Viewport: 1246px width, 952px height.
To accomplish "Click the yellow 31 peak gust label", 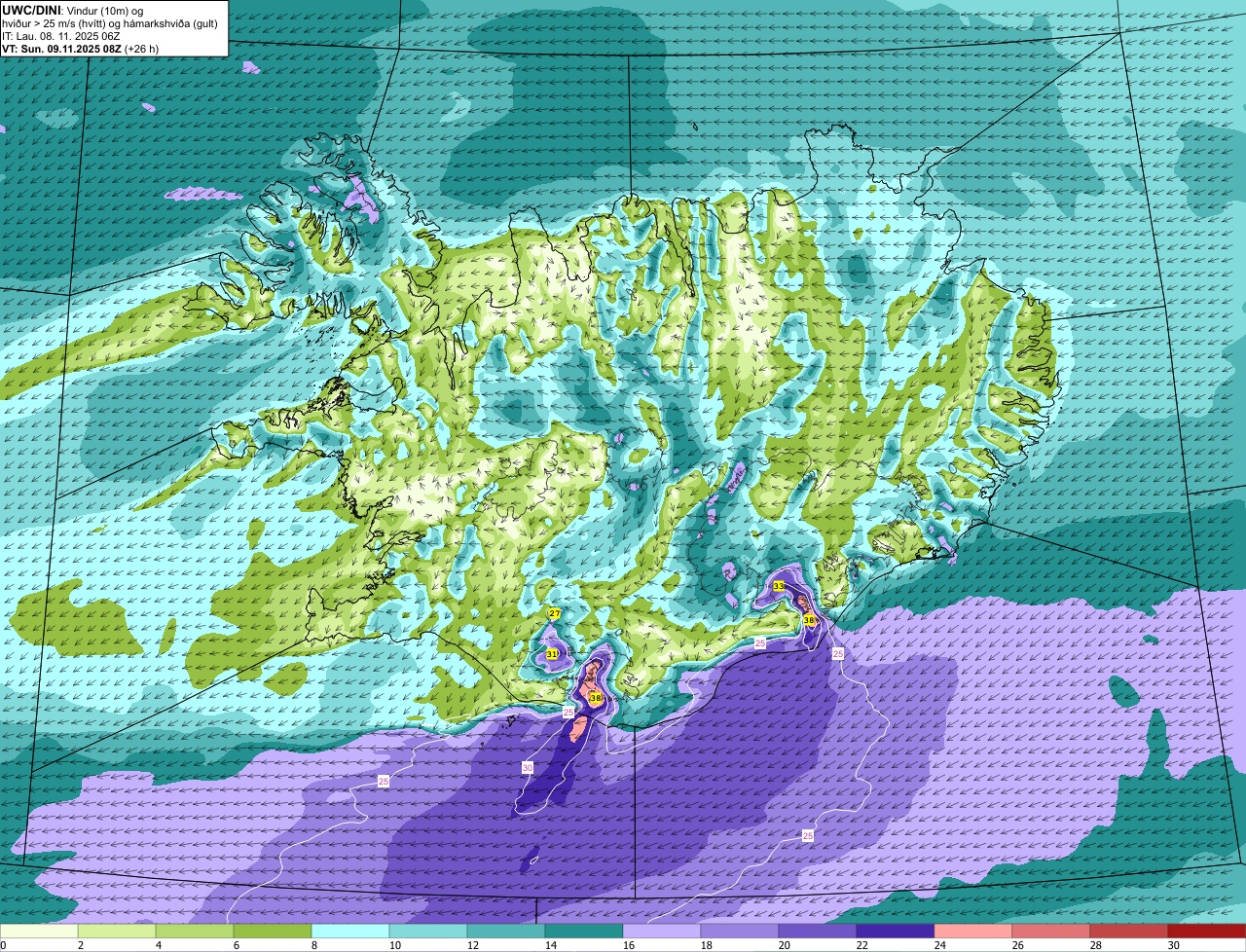I will (552, 654).
